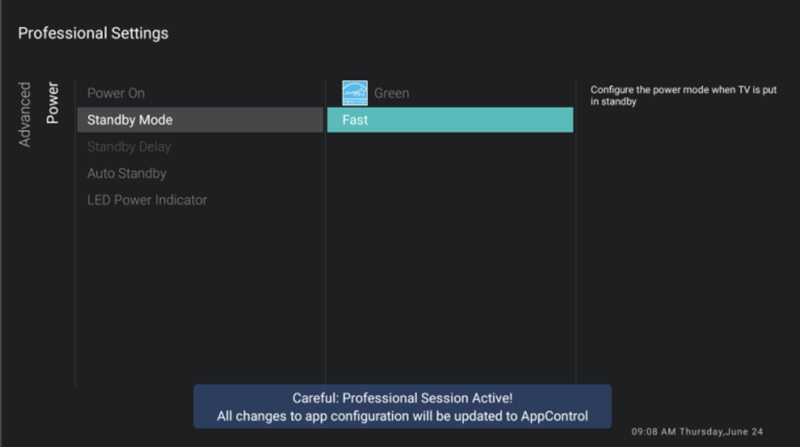Click the divider left of the Power On list
This screenshot has height=447, width=800.
click(x=76, y=240)
